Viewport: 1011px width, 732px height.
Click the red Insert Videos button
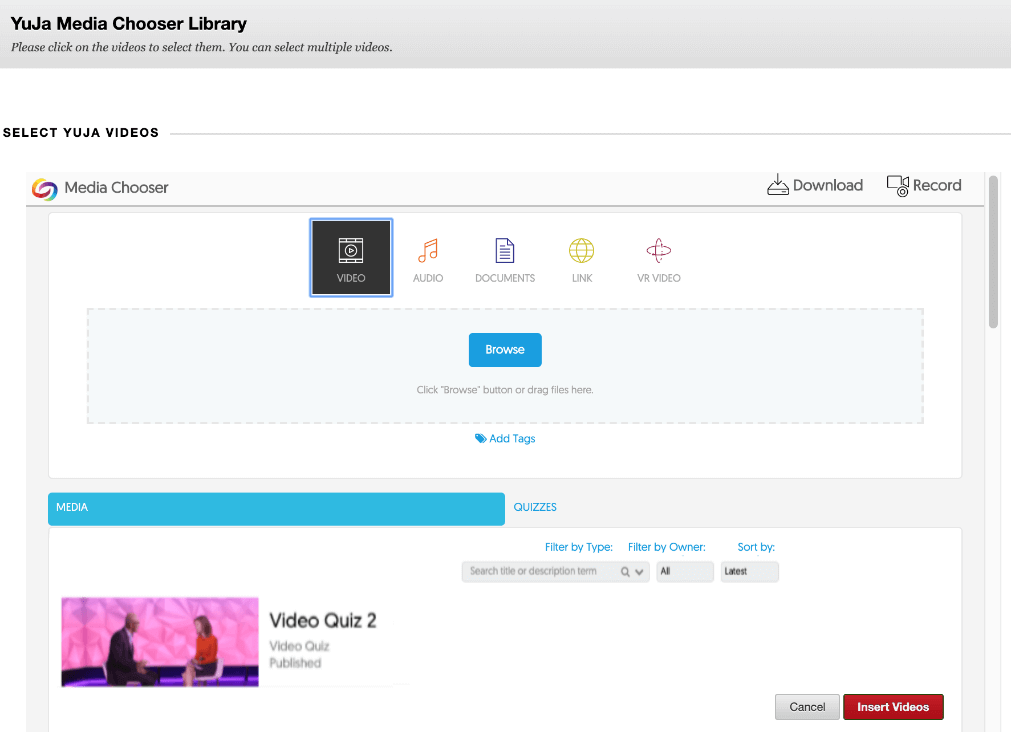pos(893,707)
